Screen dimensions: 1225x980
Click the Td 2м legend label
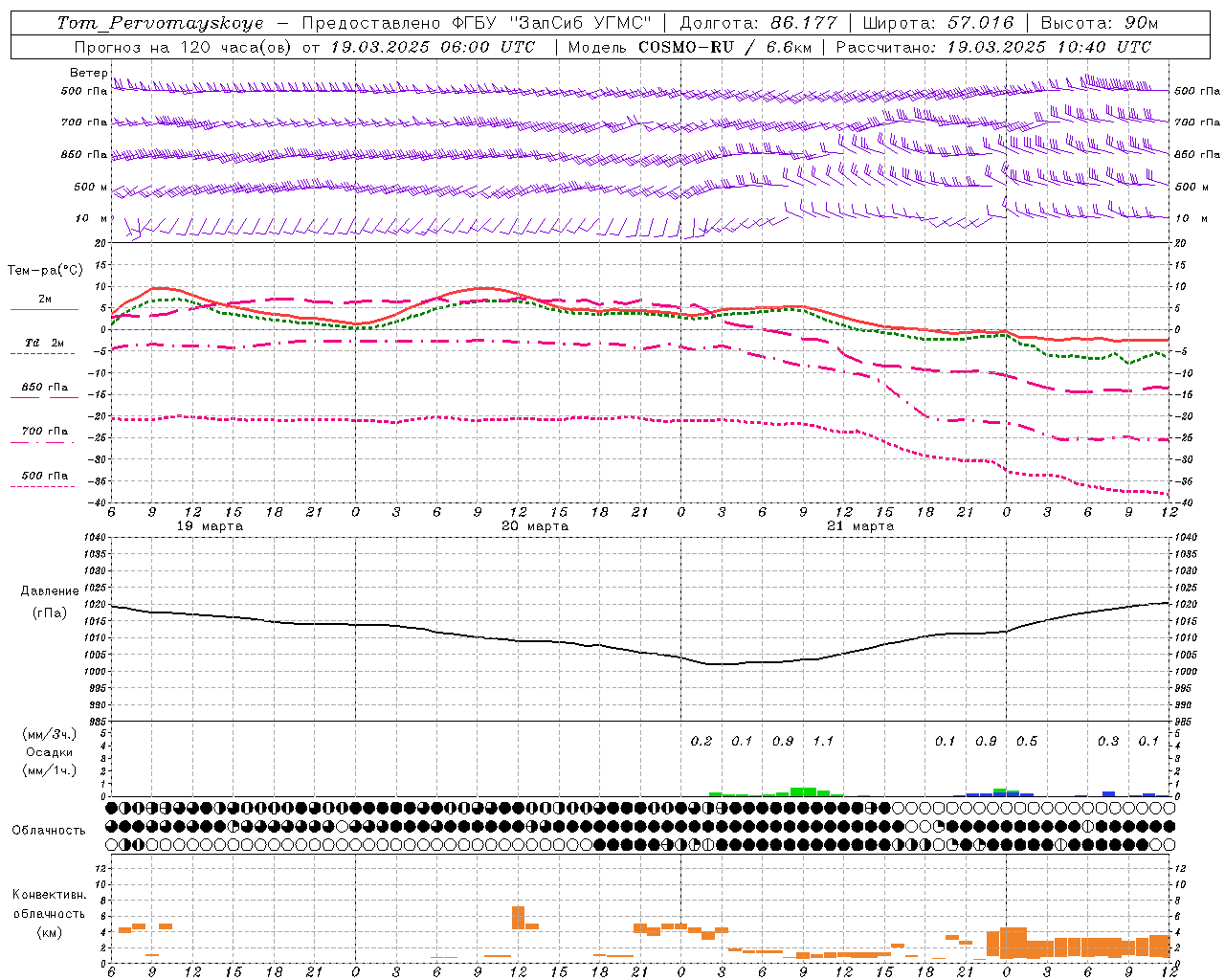(44, 343)
